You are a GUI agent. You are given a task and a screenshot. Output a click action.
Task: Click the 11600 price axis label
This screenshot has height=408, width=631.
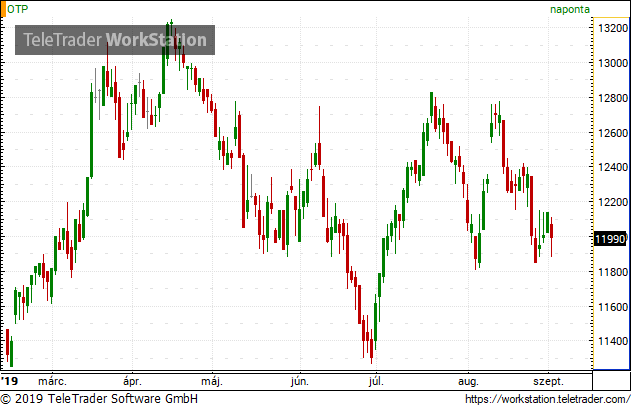[x=613, y=307]
